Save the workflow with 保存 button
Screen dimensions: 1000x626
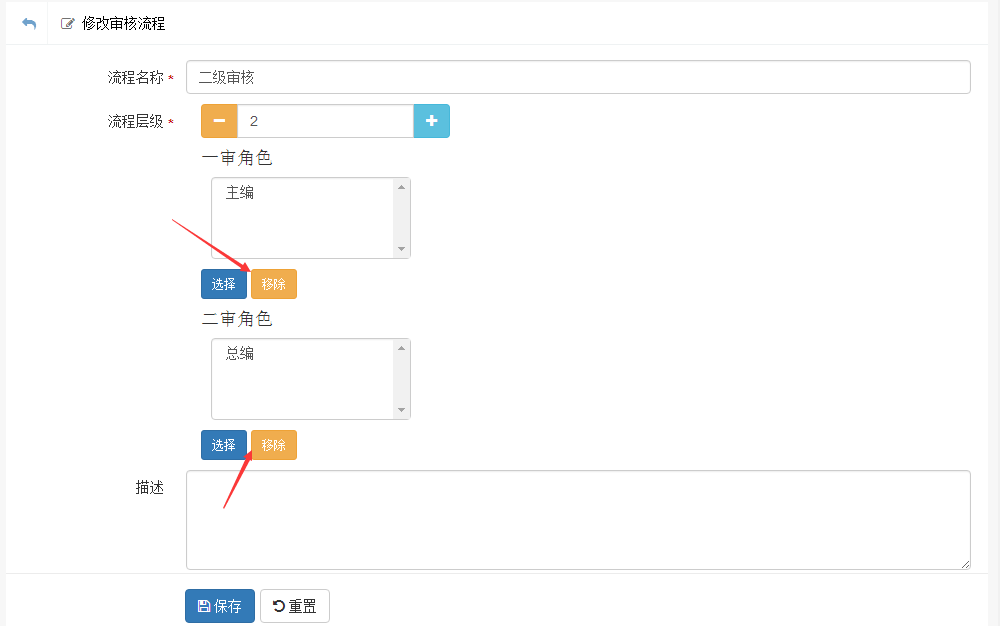pos(220,606)
